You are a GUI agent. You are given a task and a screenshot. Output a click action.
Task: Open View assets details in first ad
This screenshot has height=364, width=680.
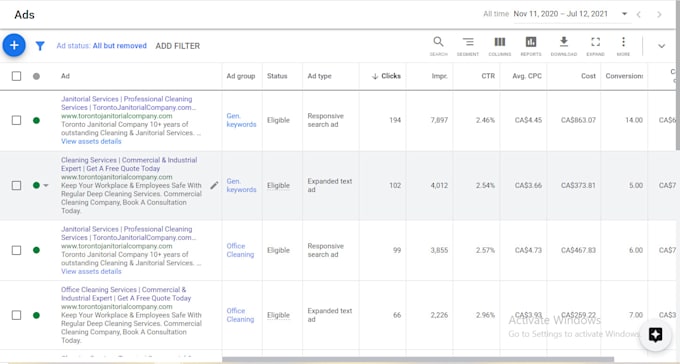[x=91, y=141]
